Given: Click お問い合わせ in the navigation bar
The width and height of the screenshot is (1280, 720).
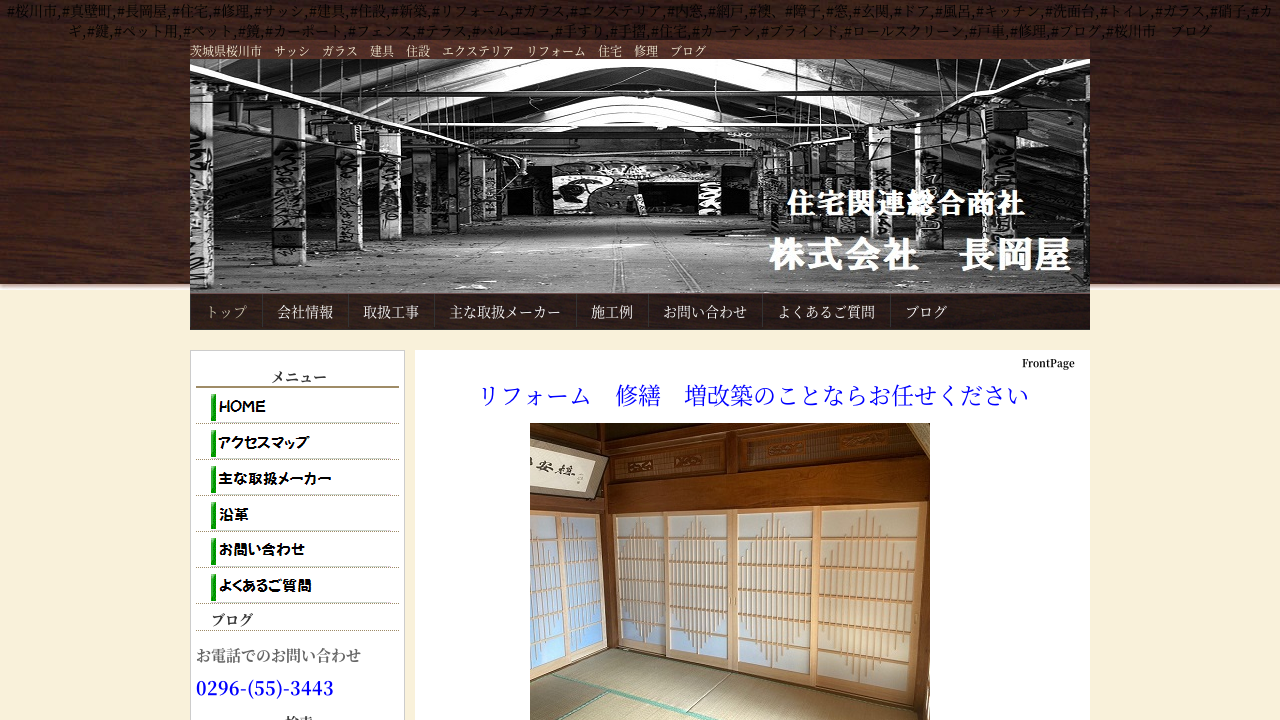Looking at the screenshot, I should (x=705, y=312).
